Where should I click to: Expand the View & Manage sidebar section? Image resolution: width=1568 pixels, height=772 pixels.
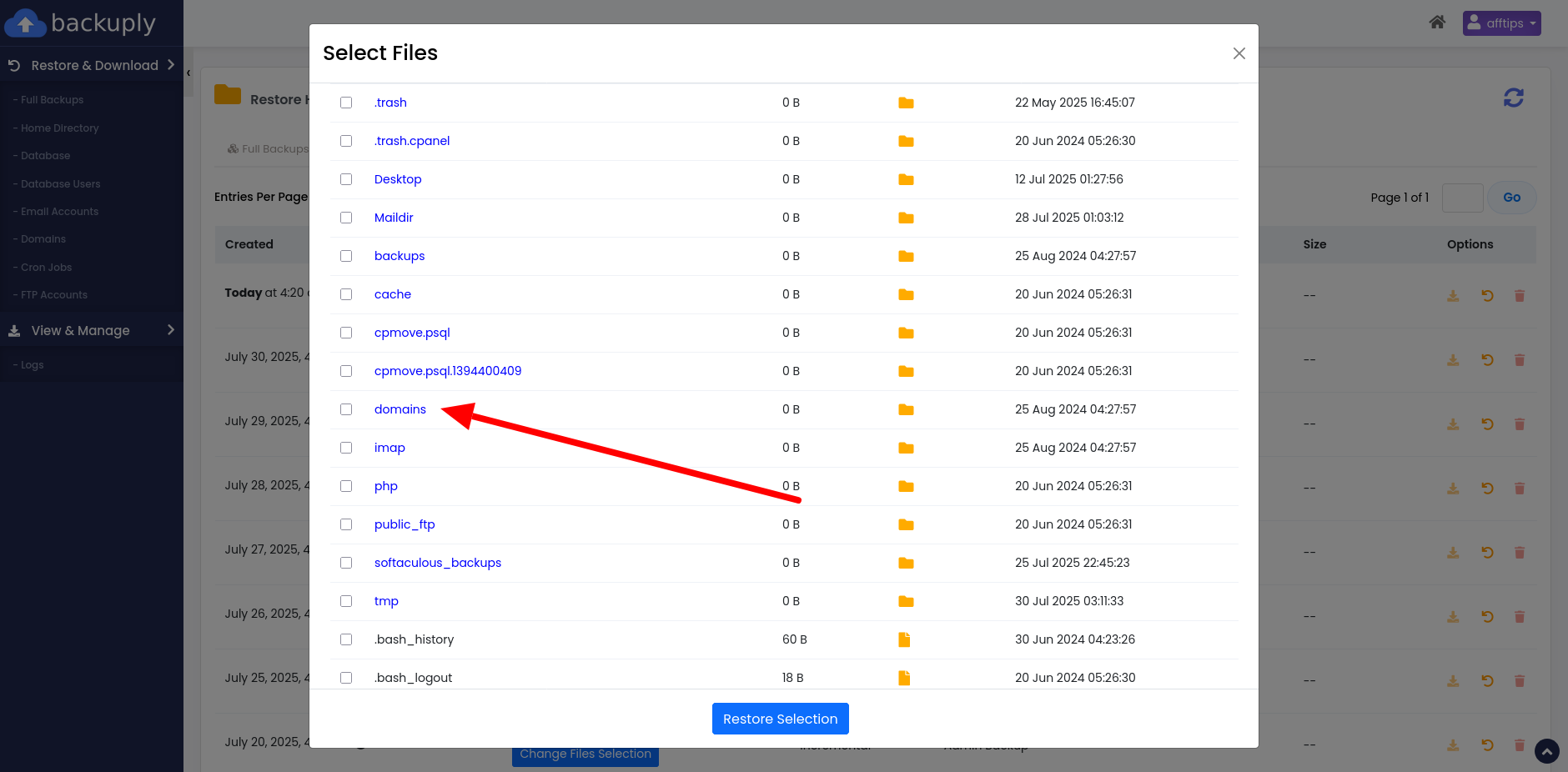(x=92, y=330)
